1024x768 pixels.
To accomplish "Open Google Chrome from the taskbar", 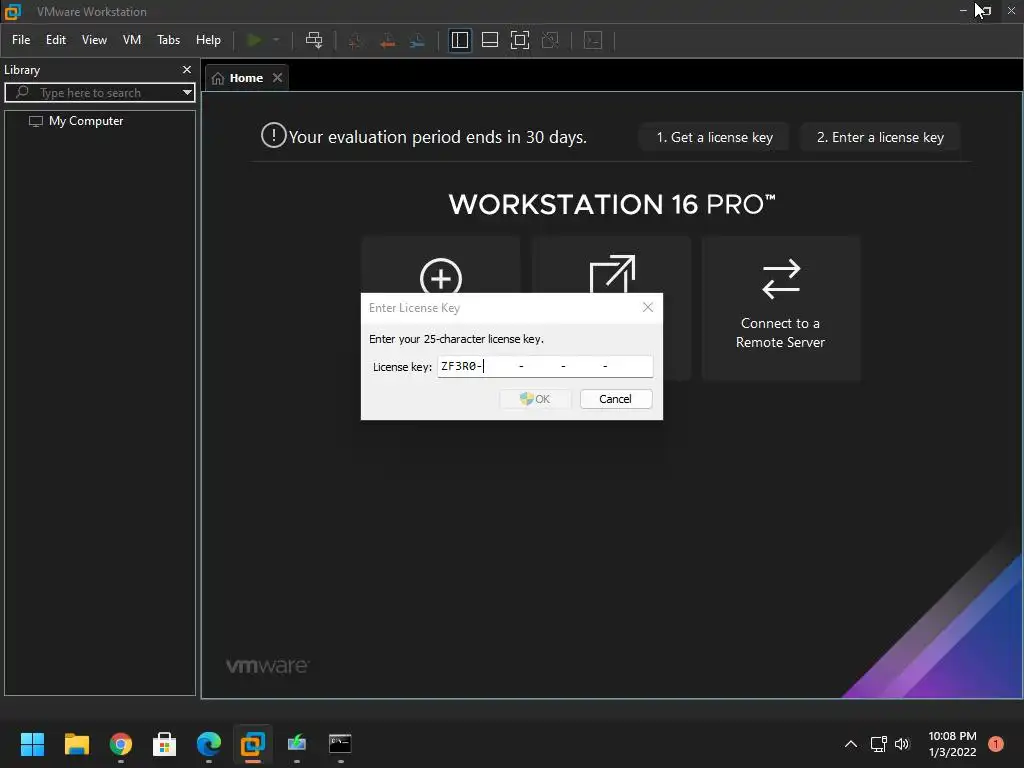I will tap(121, 744).
